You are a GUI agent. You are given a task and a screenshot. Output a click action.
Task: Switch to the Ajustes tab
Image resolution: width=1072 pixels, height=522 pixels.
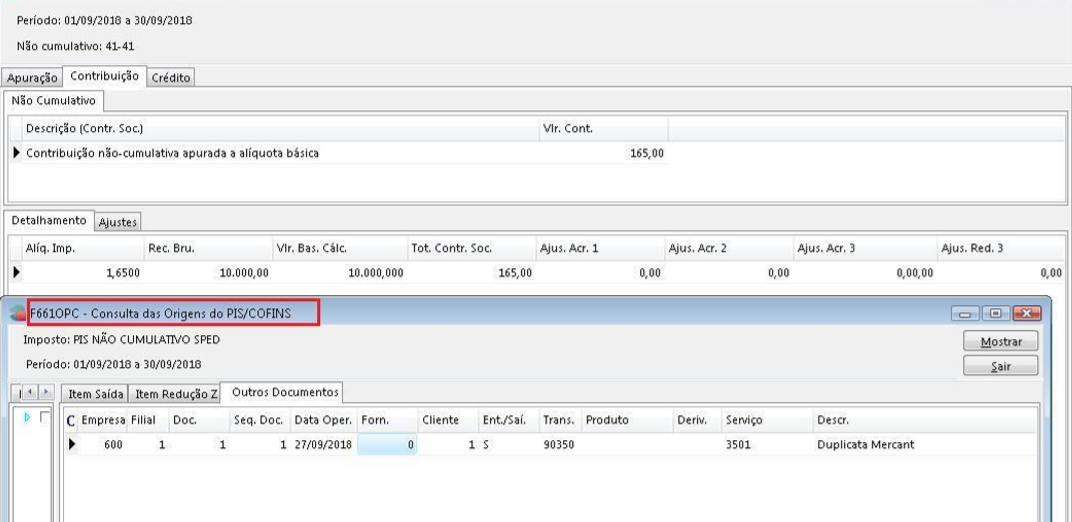tap(118, 222)
